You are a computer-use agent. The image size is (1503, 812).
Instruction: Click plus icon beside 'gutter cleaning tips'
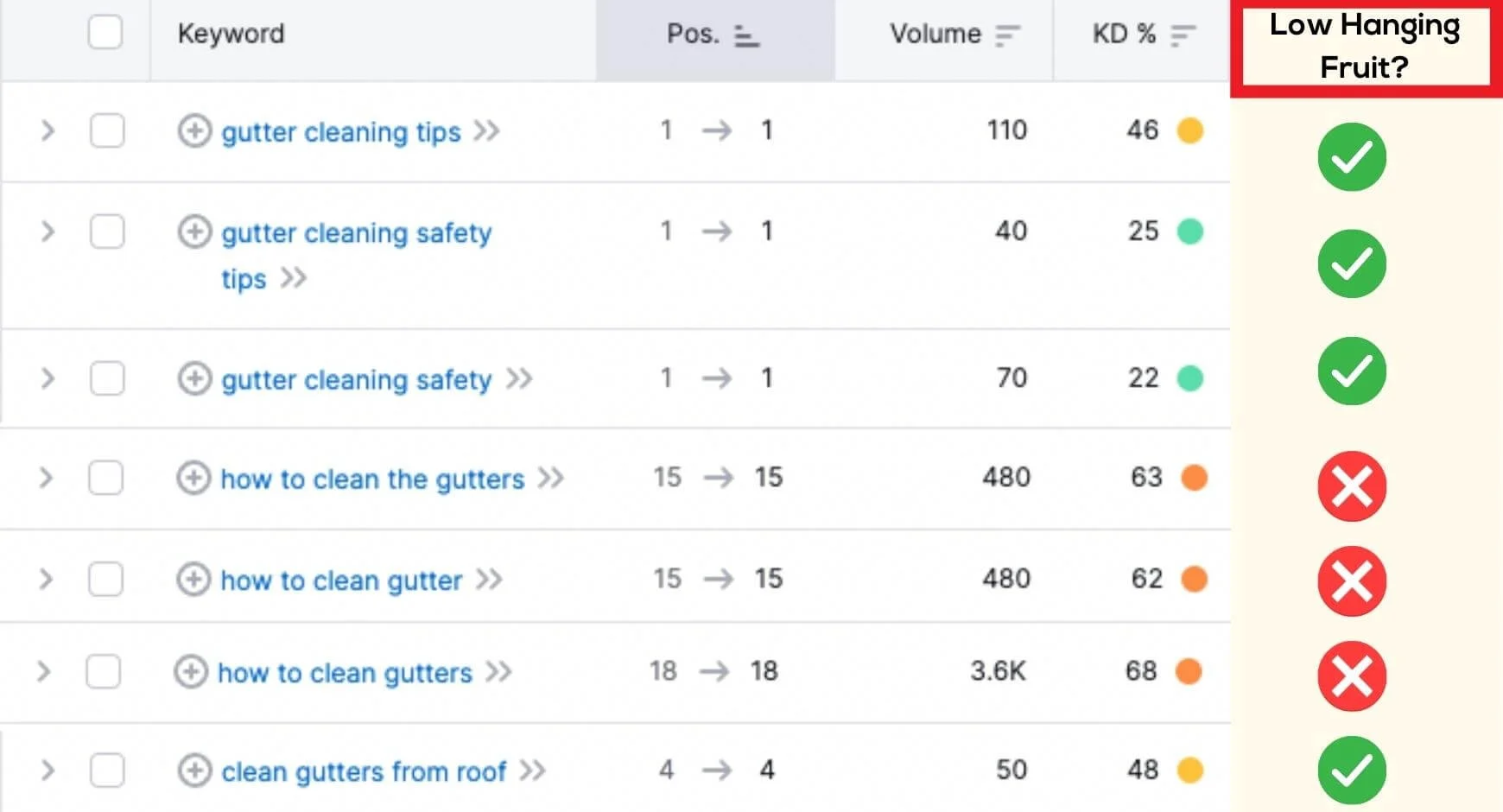pyautogui.click(x=194, y=131)
